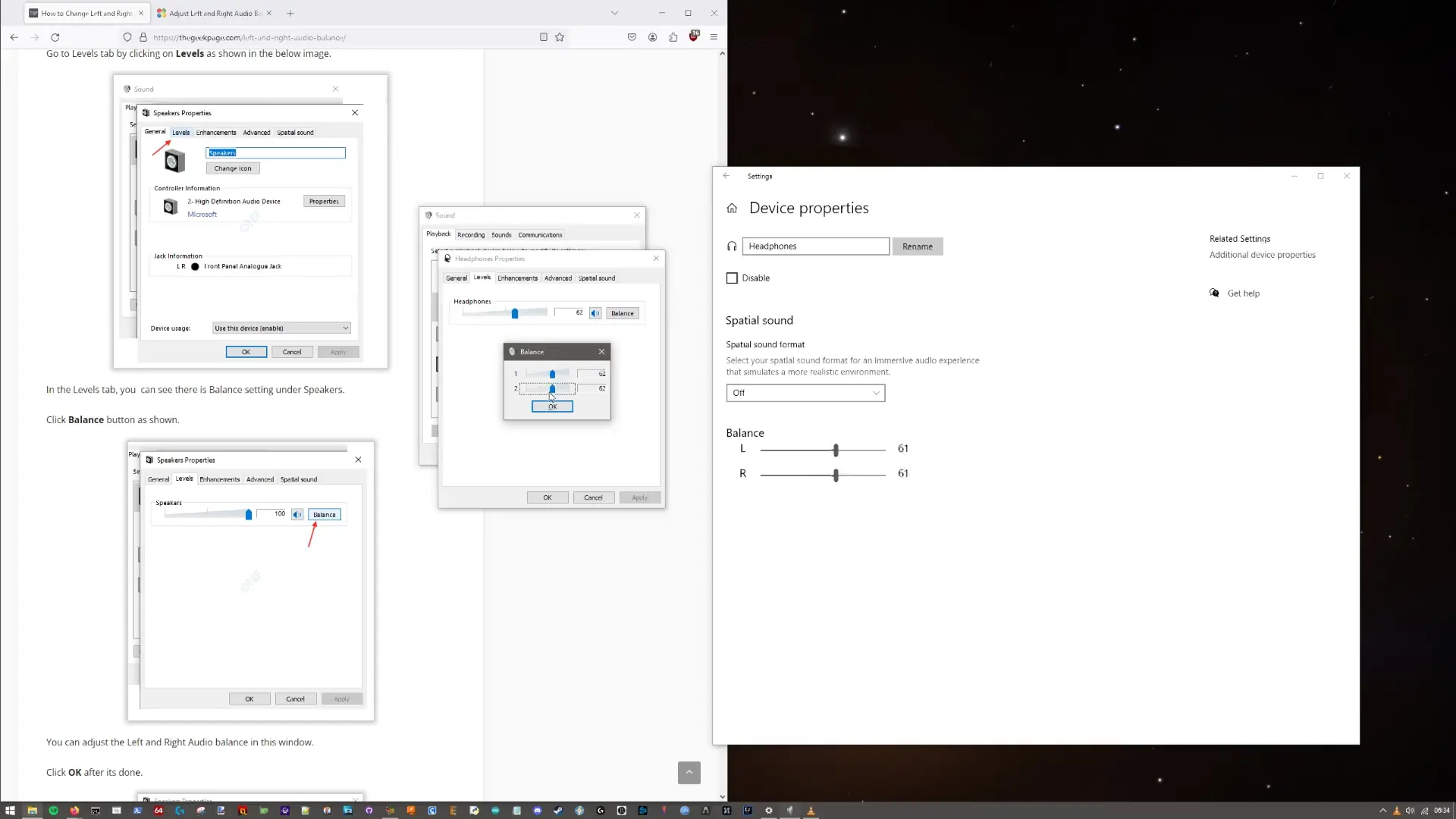The width and height of the screenshot is (1456, 819).
Task: Click the Headphones device name field
Action: point(815,246)
